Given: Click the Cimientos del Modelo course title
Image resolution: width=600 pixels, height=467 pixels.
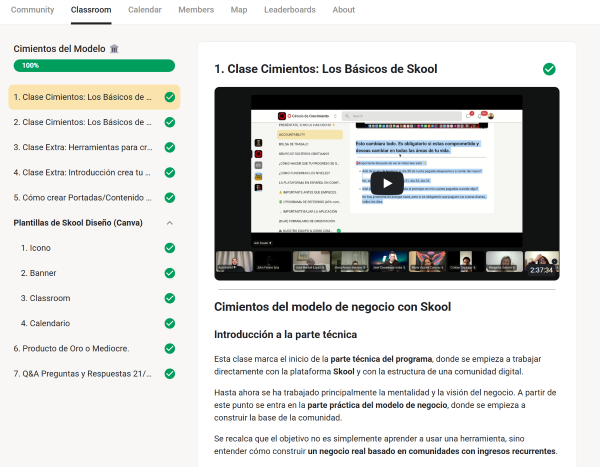Looking at the screenshot, I should (x=59, y=49).
